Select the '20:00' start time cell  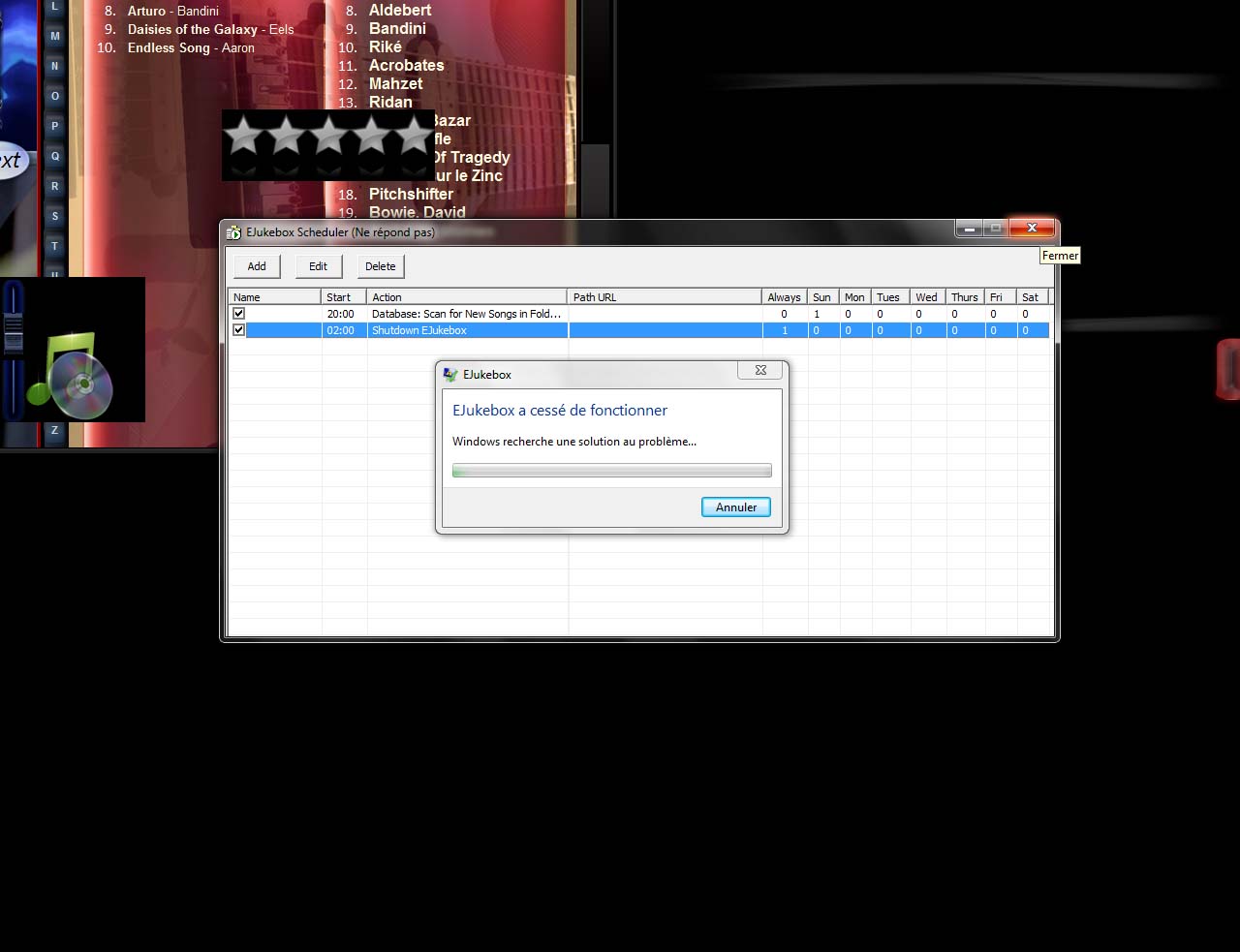tap(344, 314)
